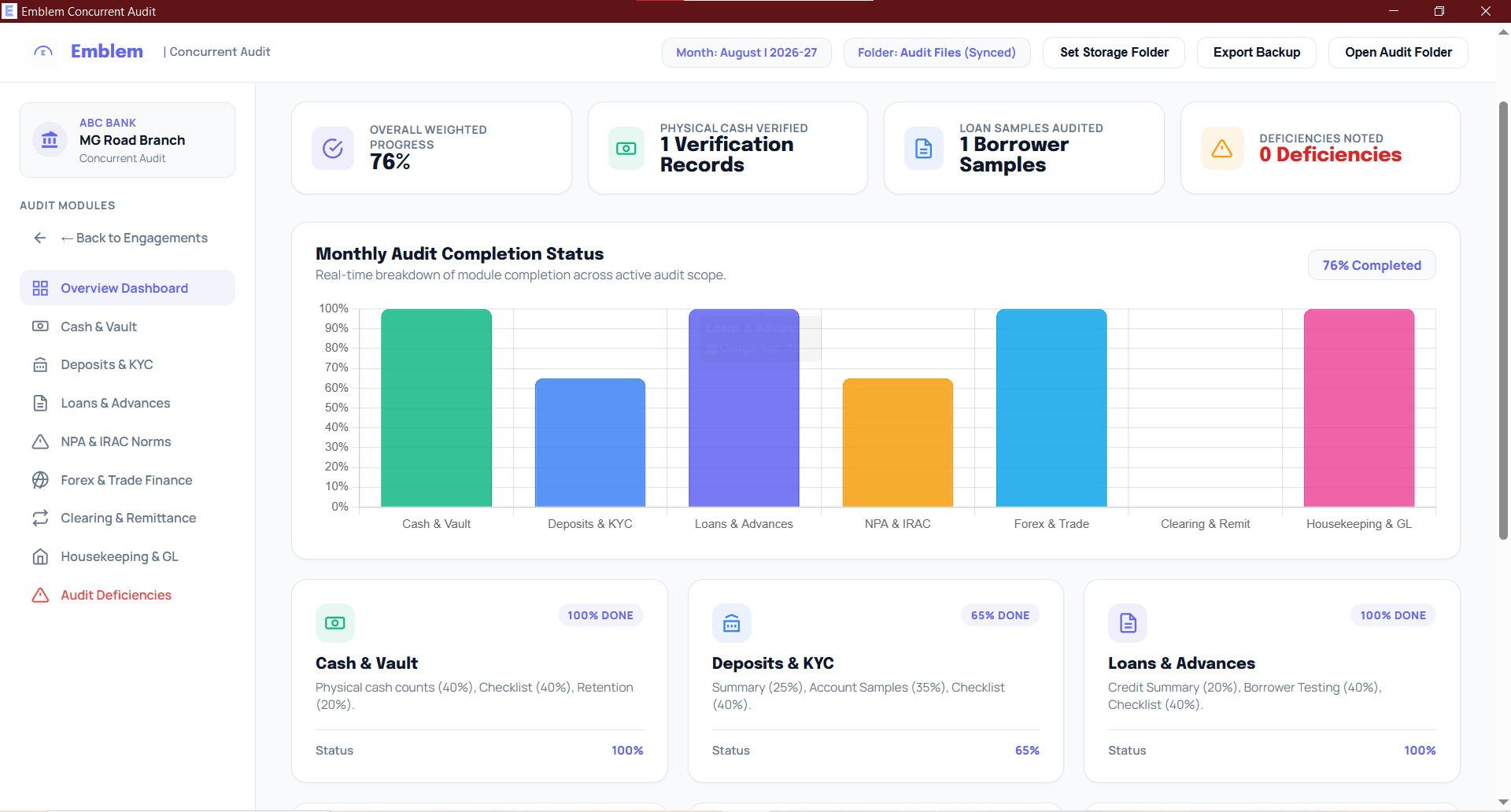Screen dimensions: 1511x812
Task: Click the Clearing & Remittance arrows icon
Action: click(x=40, y=519)
